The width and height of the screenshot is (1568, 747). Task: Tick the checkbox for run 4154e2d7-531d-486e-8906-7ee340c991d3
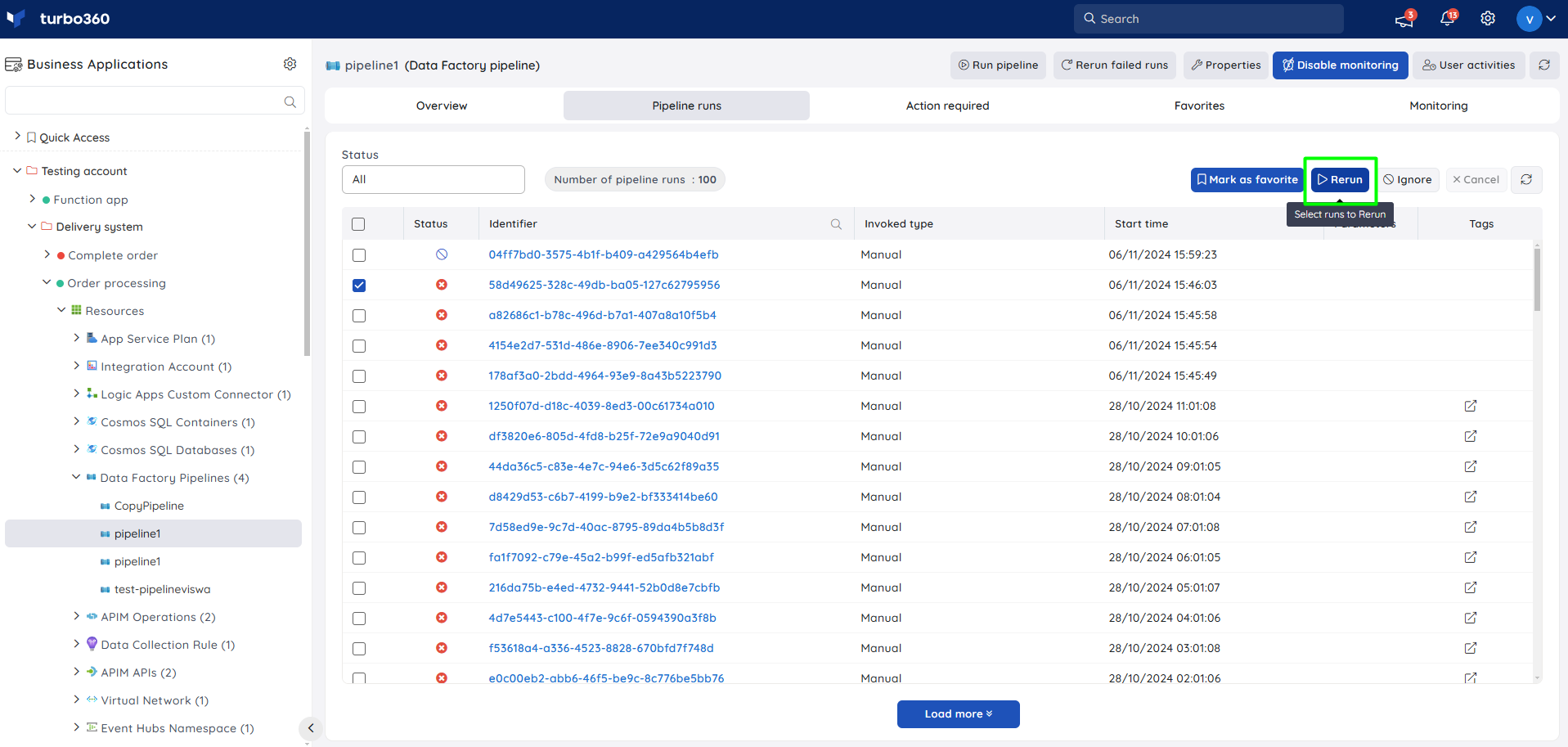(x=359, y=346)
